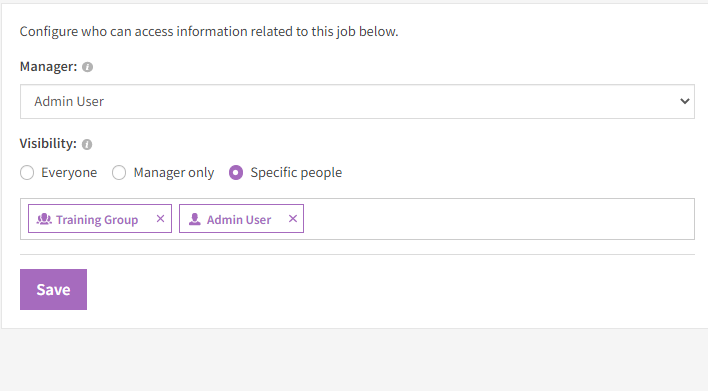The width and height of the screenshot is (708, 391).
Task: Click the empty area of the people field
Action: [497, 219]
